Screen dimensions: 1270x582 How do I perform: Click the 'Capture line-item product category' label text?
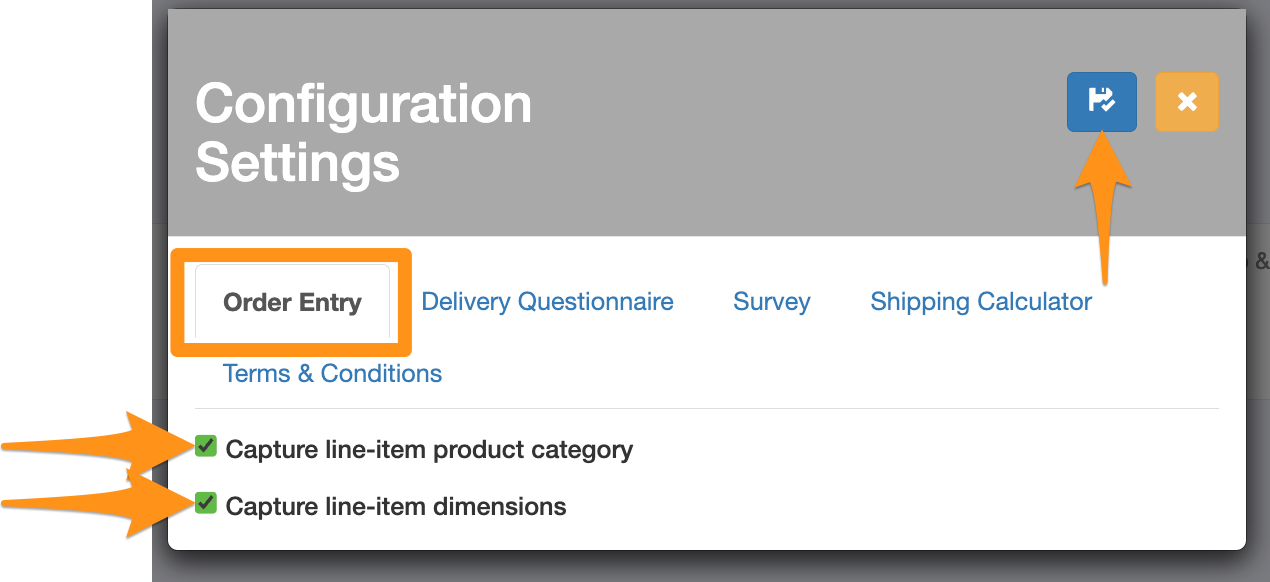(x=429, y=450)
